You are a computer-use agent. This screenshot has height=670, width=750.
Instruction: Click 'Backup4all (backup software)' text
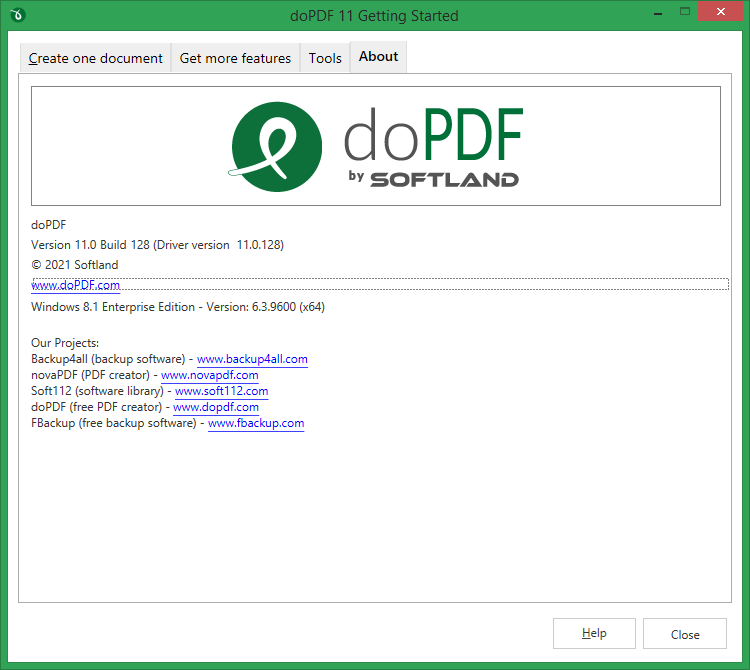tap(108, 359)
